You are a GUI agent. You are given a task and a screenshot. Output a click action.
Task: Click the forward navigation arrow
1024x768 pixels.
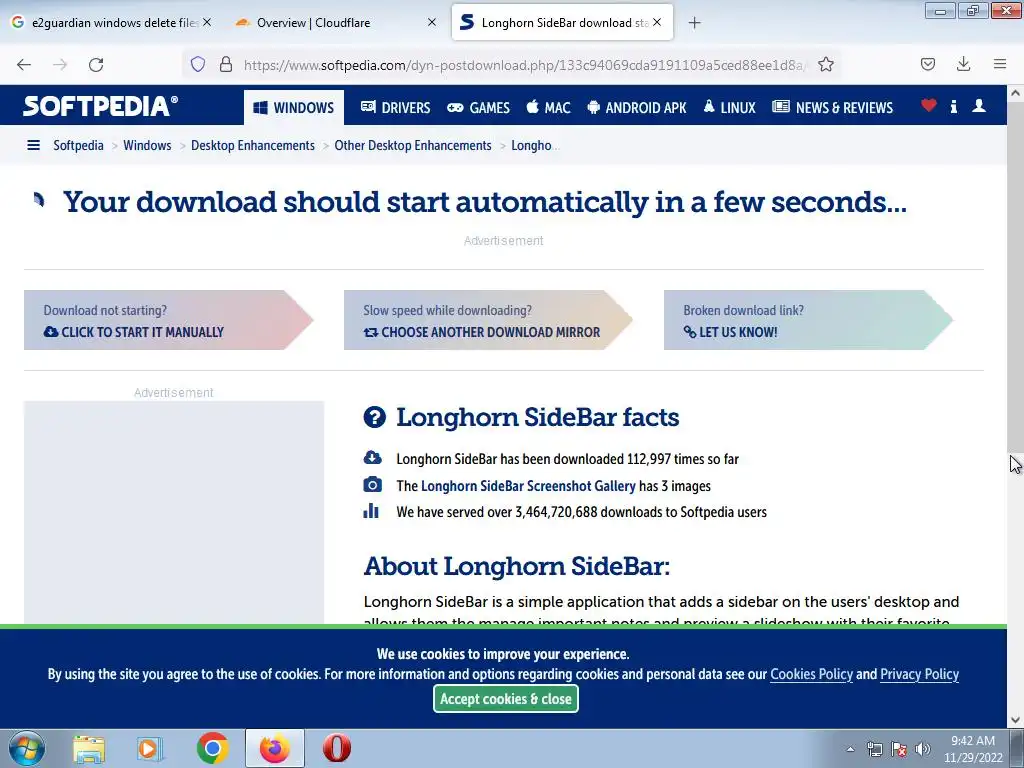(60, 65)
